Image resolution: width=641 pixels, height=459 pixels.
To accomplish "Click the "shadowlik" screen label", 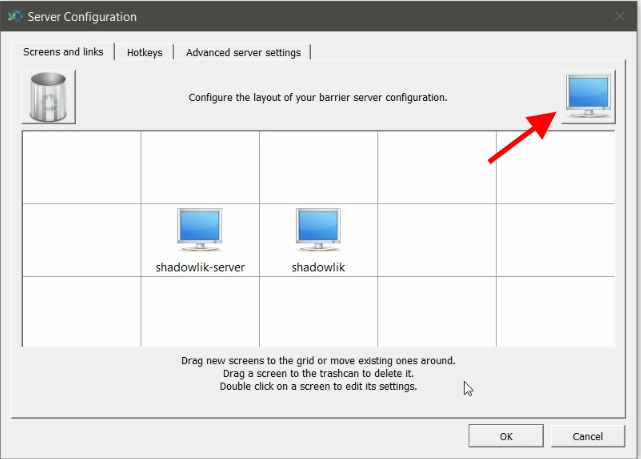I will click(x=318, y=267).
